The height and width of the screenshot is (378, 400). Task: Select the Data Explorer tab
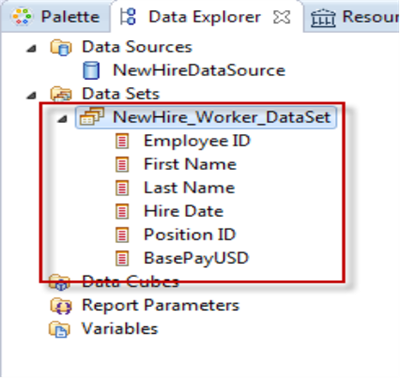pos(207,17)
